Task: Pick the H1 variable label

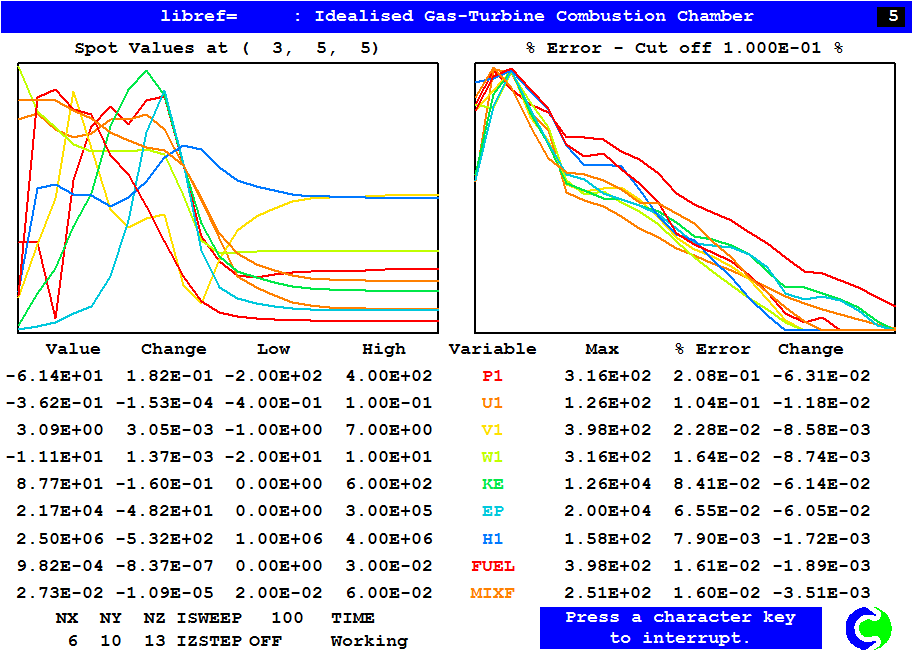Action: 492,538
